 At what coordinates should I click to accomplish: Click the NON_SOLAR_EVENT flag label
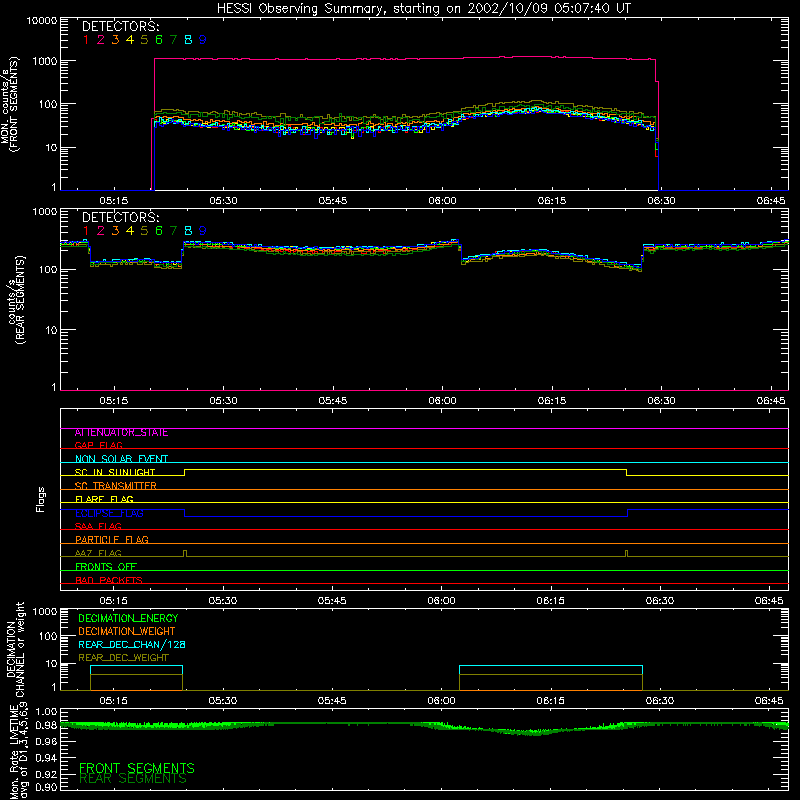point(121,459)
